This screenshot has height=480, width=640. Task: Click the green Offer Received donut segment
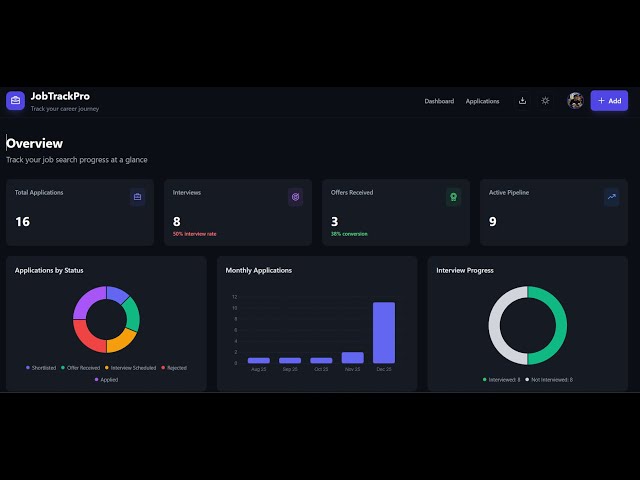tap(133, 313)
